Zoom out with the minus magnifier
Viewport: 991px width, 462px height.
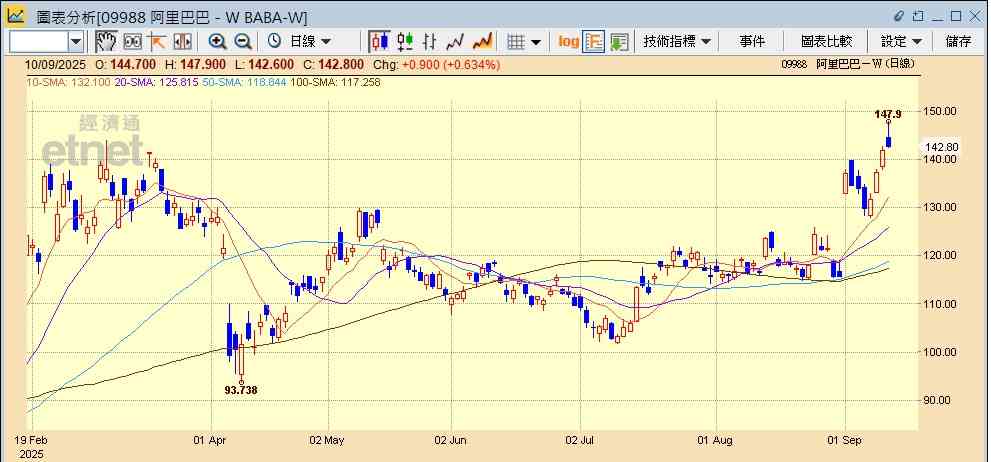click(243, 42)
